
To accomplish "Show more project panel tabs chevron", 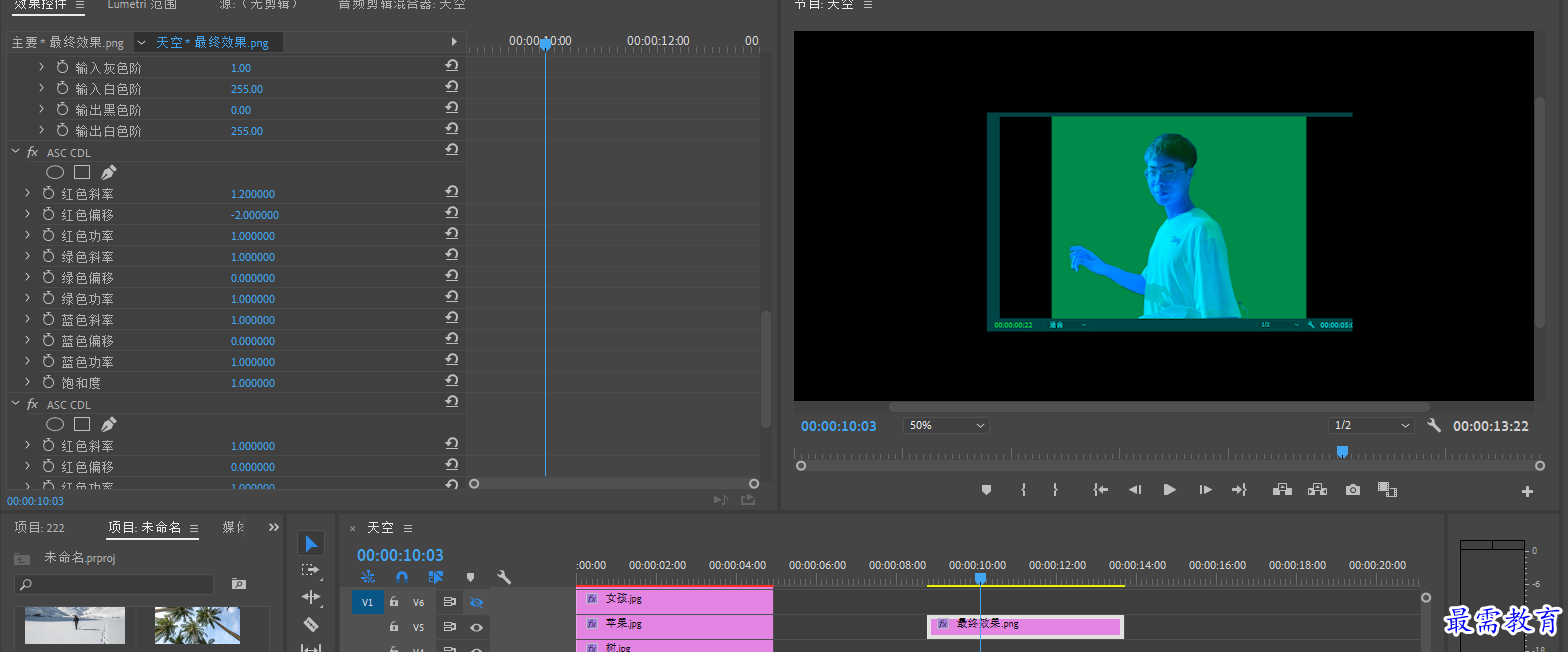I will [x=274, y=527].
